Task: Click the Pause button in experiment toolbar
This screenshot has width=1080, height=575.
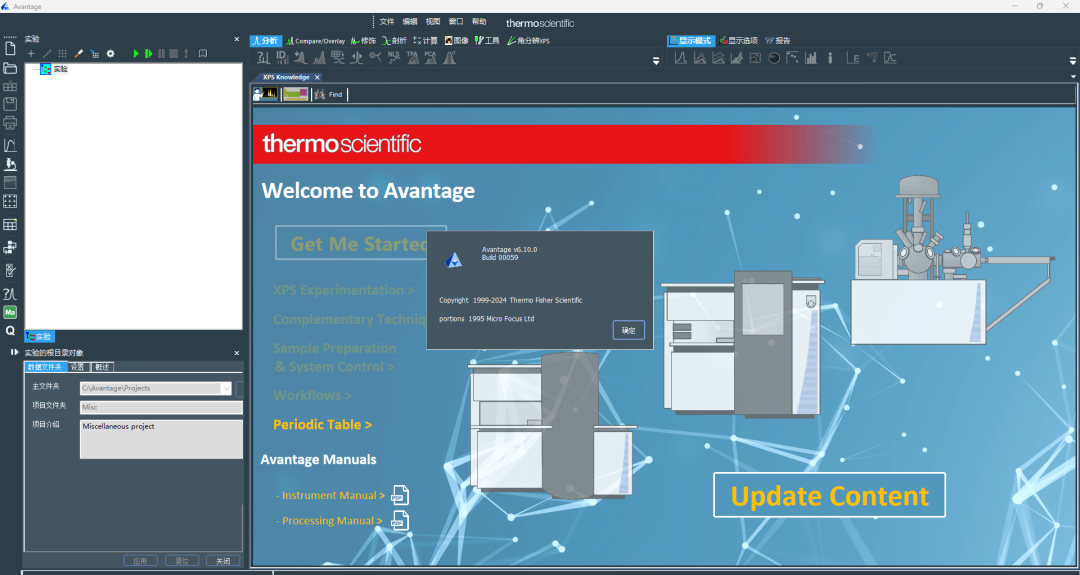Action: click(161, 54)
